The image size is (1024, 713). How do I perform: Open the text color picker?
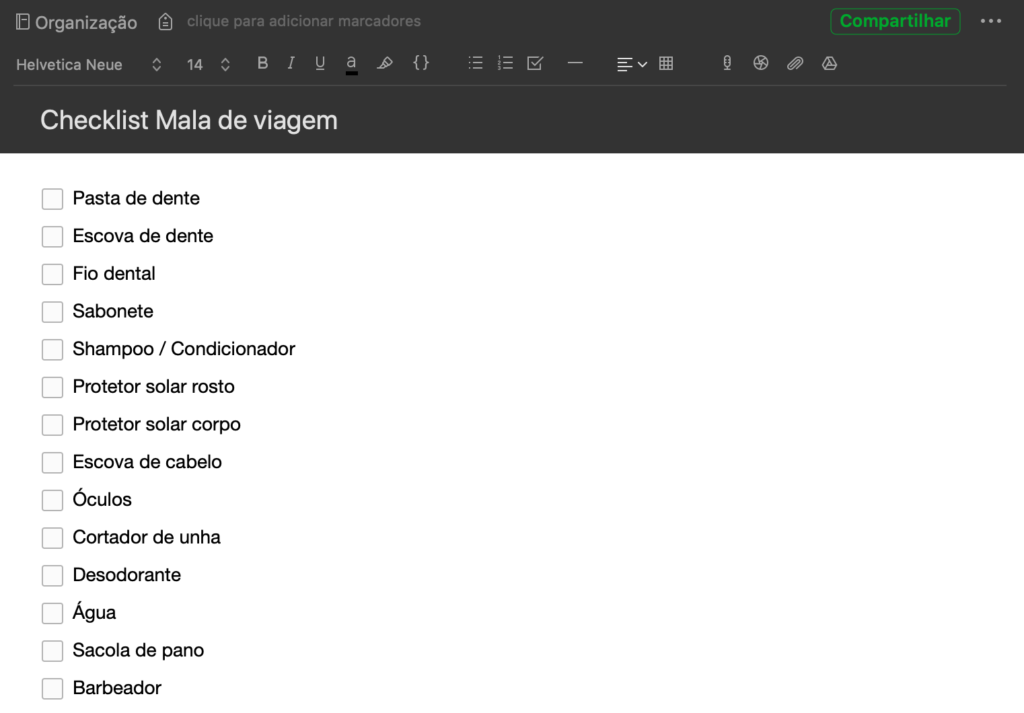(351, 64)
